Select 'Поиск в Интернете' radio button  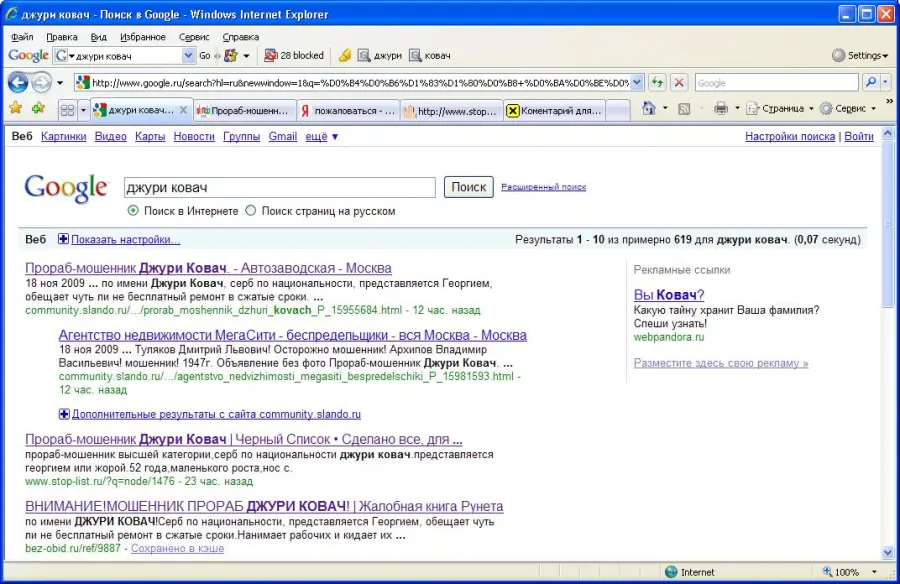tap(133, 211)
